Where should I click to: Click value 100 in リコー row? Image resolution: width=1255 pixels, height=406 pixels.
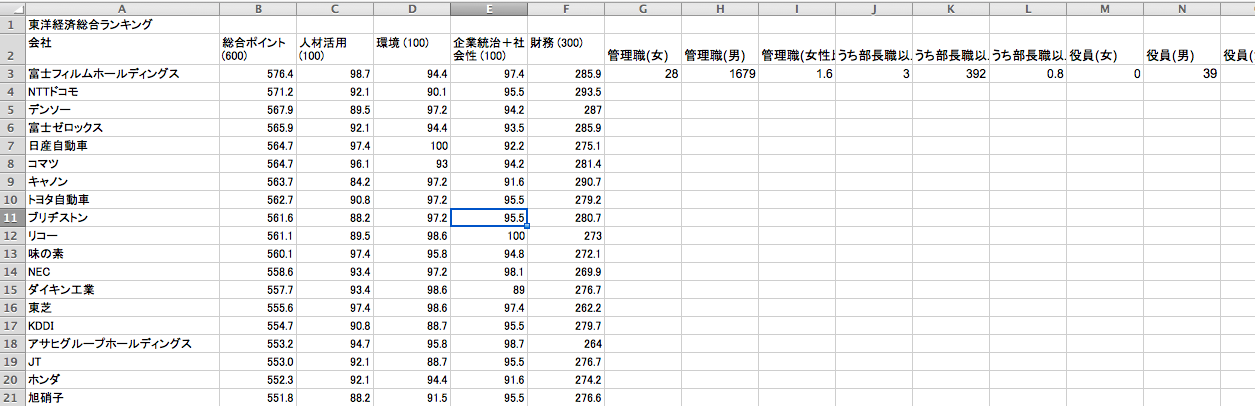(514, 236)
